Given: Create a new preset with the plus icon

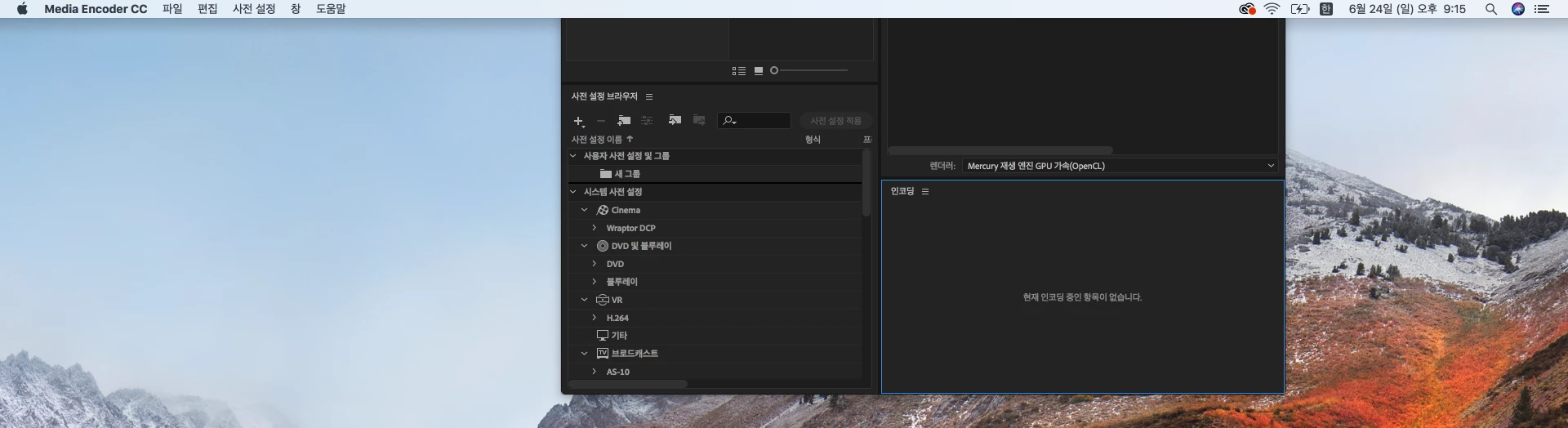Looking at the screenshot, I should tap(578, 121).
